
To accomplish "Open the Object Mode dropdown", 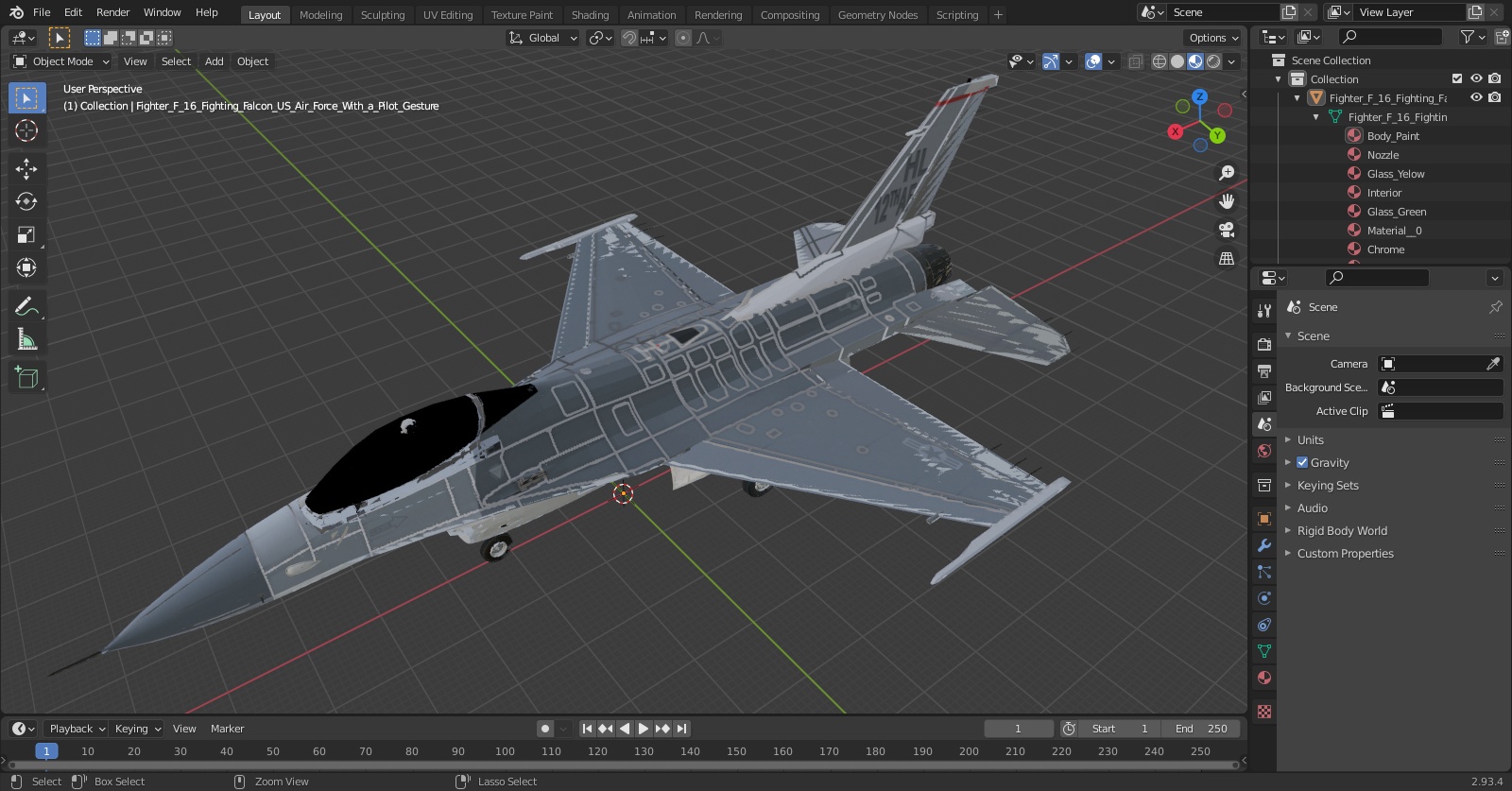I will (61, 61).
